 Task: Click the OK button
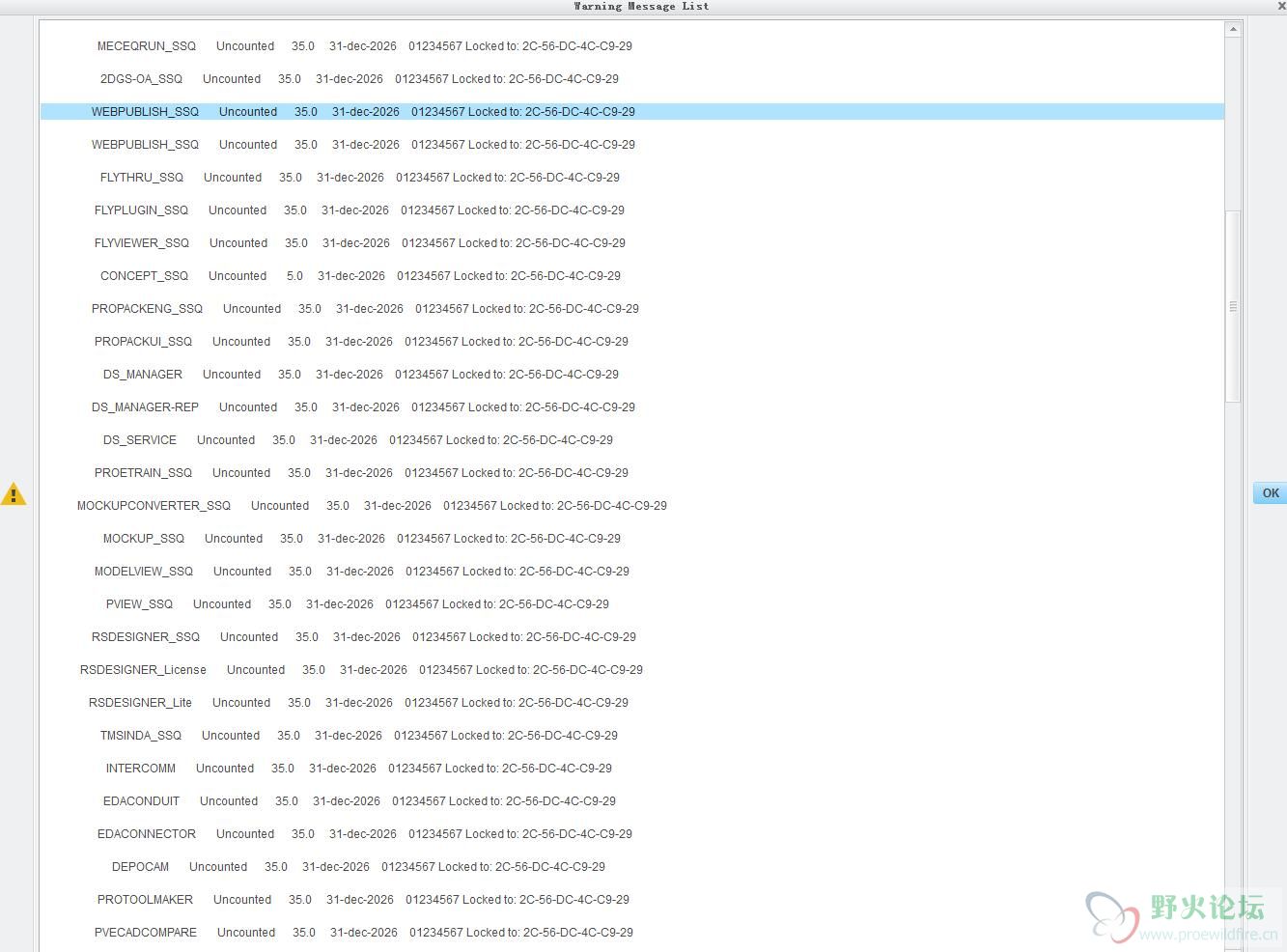click(1270, 493)
